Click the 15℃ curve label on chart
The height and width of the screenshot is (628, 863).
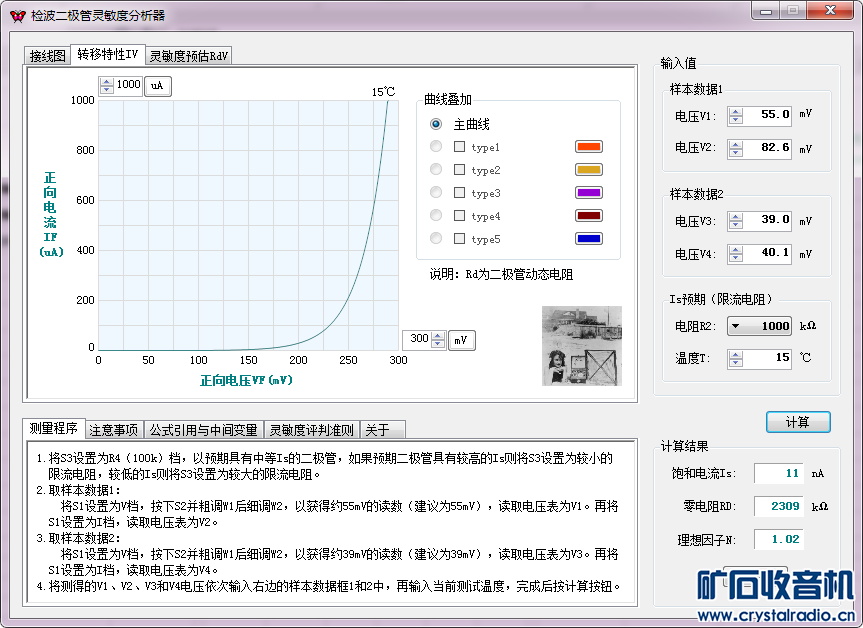383,92
